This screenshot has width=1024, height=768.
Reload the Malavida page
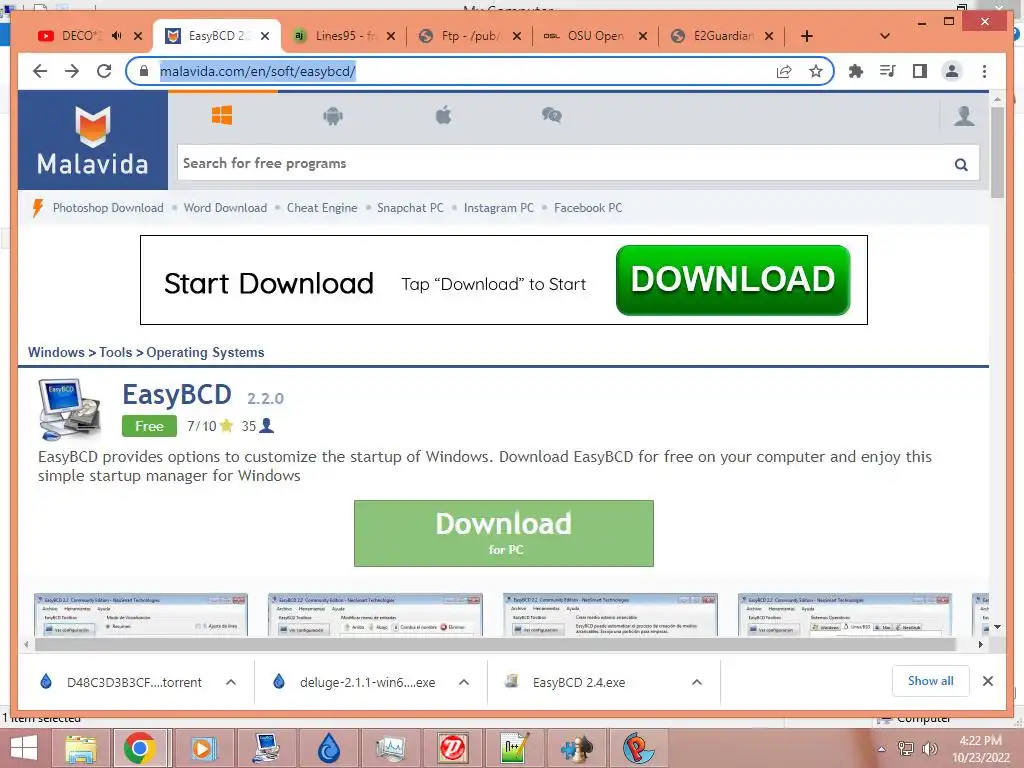(104, 71)
